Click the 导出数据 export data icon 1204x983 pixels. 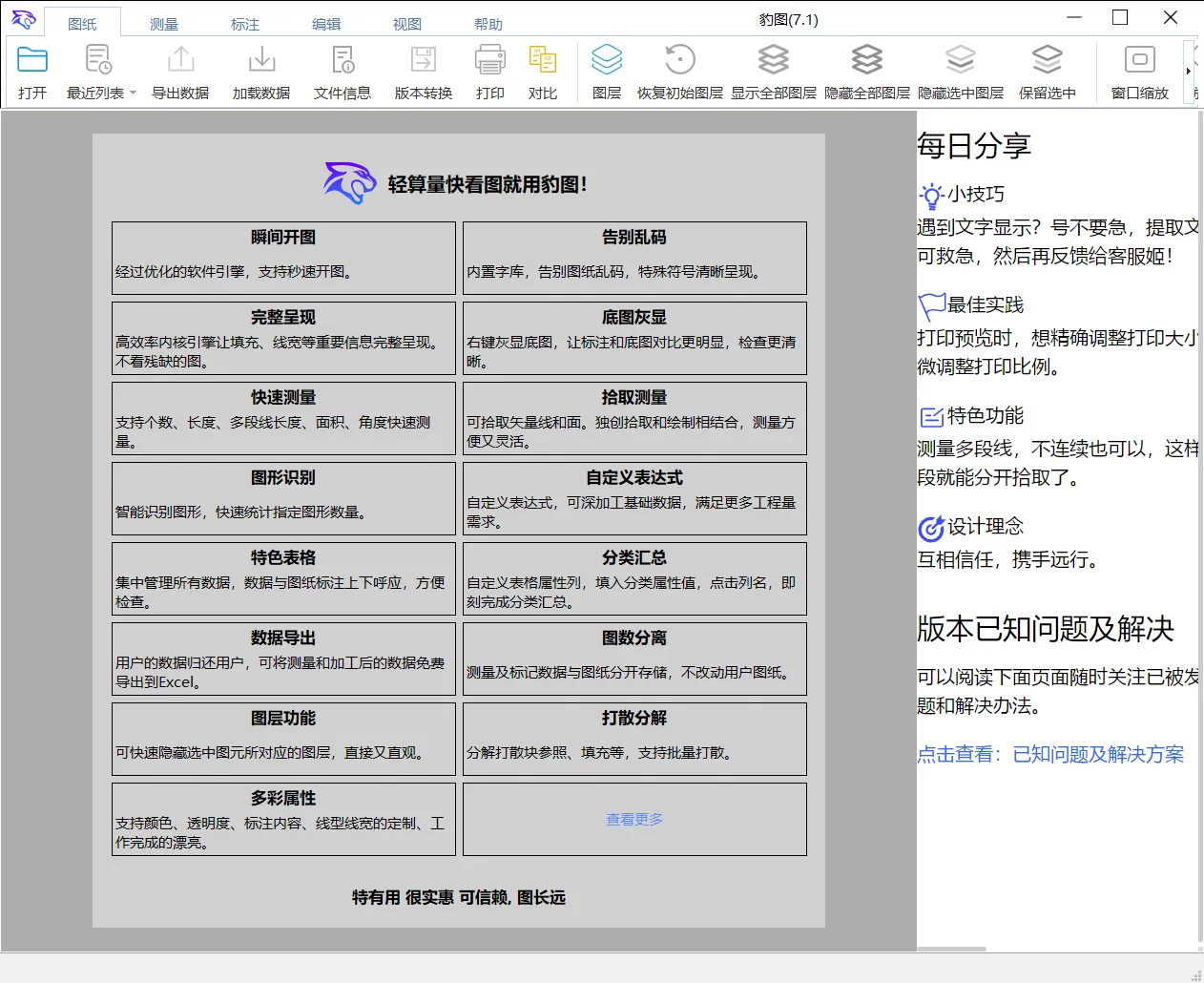(180, 61)
